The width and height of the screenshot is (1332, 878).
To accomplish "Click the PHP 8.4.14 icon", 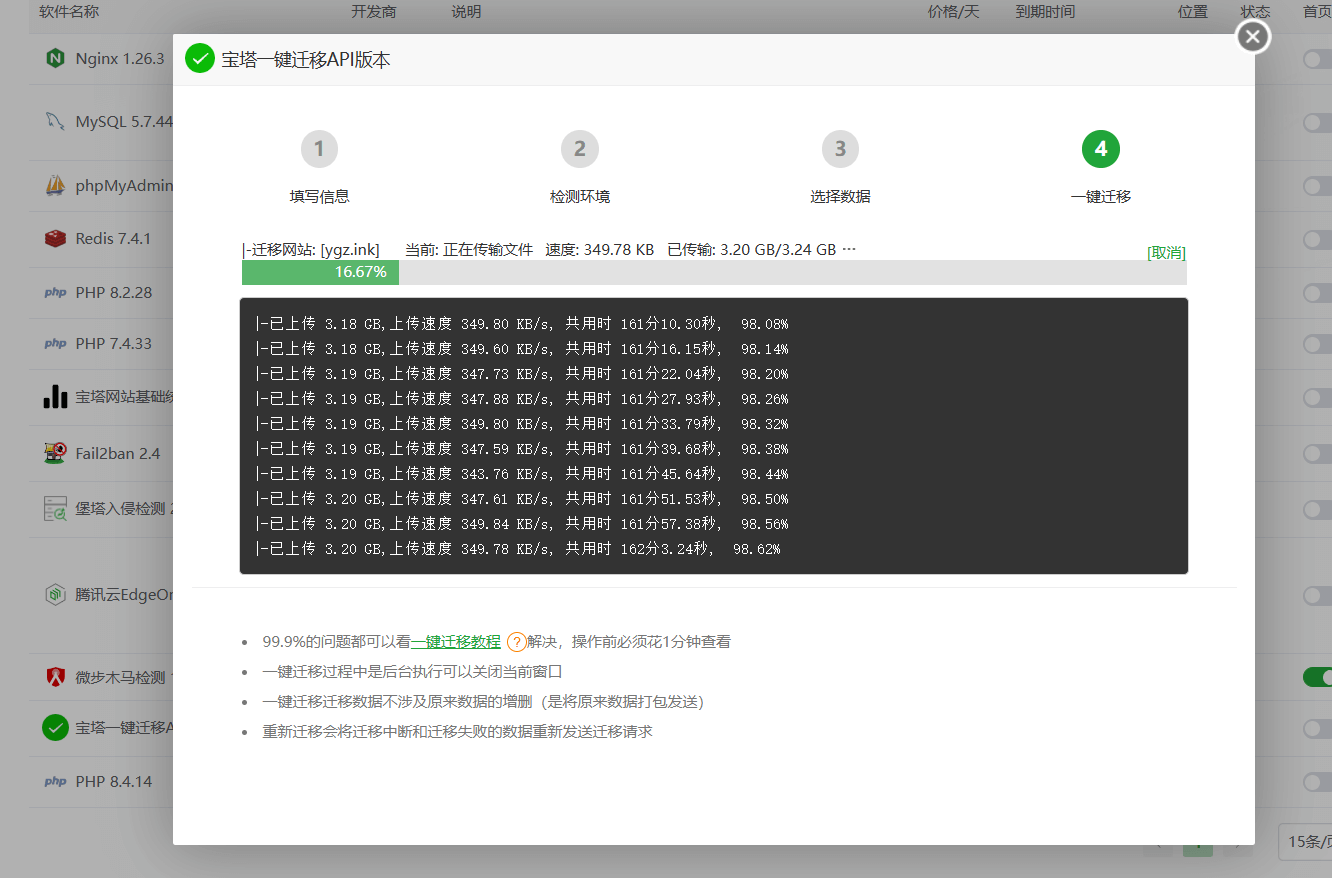I will pos(55,781).
